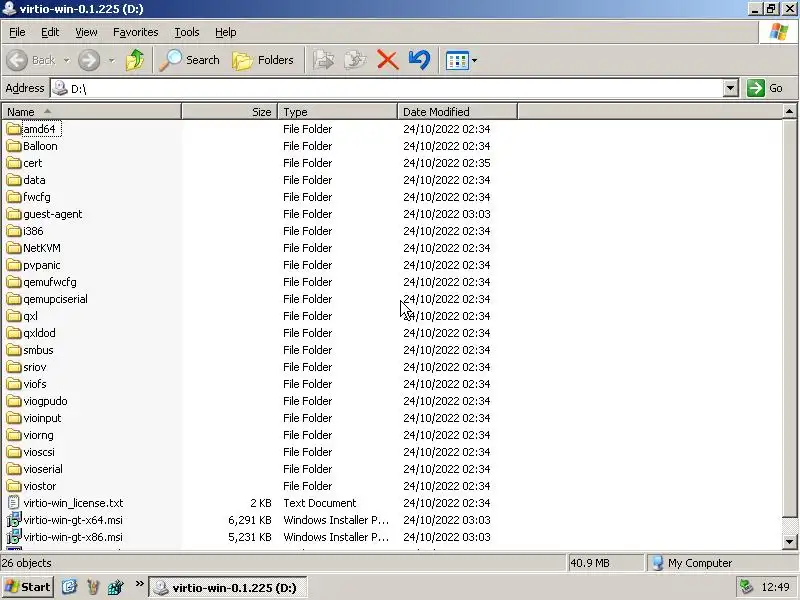Open the Help menu

click(226, 32)
